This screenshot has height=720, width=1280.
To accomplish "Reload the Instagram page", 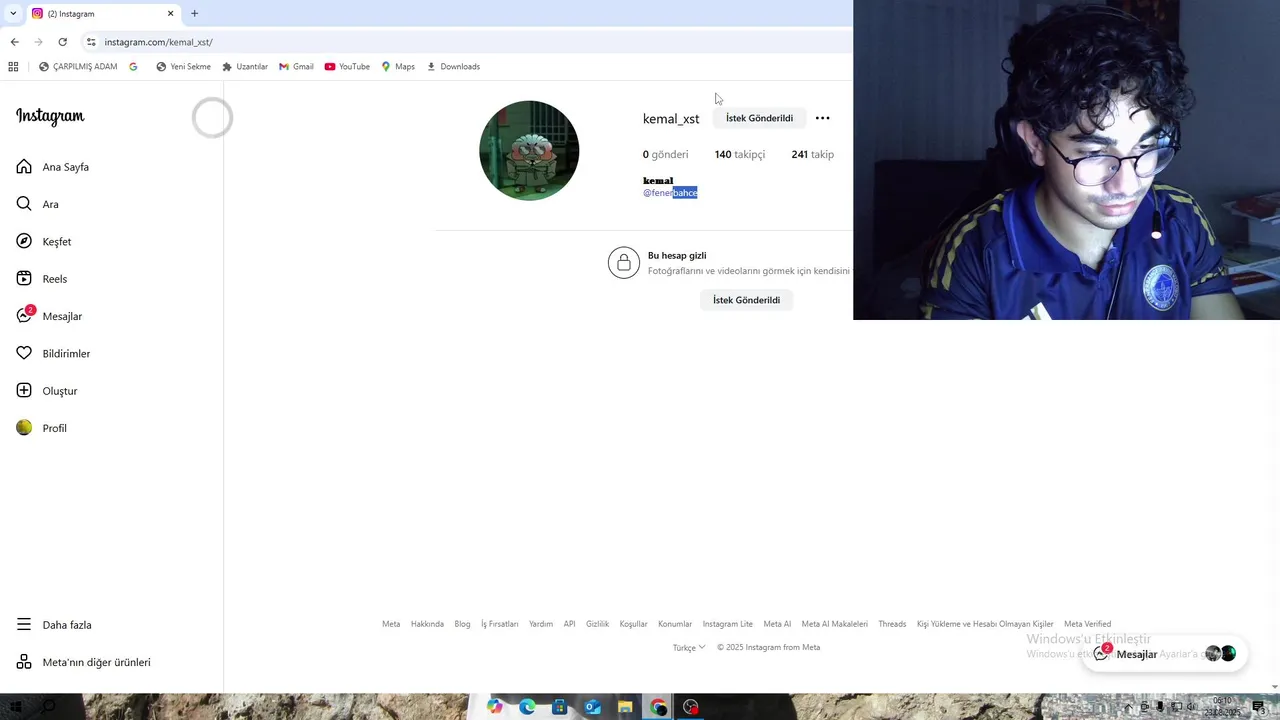I will pos(62,42).
